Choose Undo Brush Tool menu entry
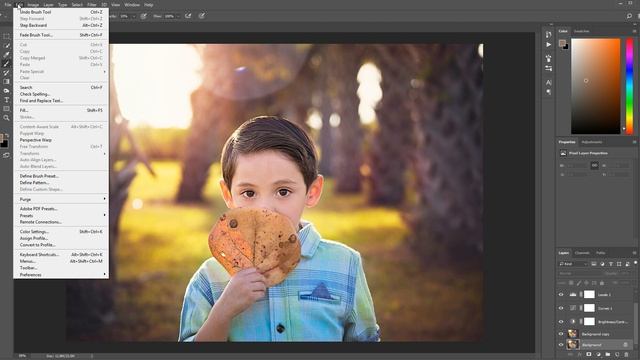The width and height of the screenshot is (640, 360). click(61, 12)
